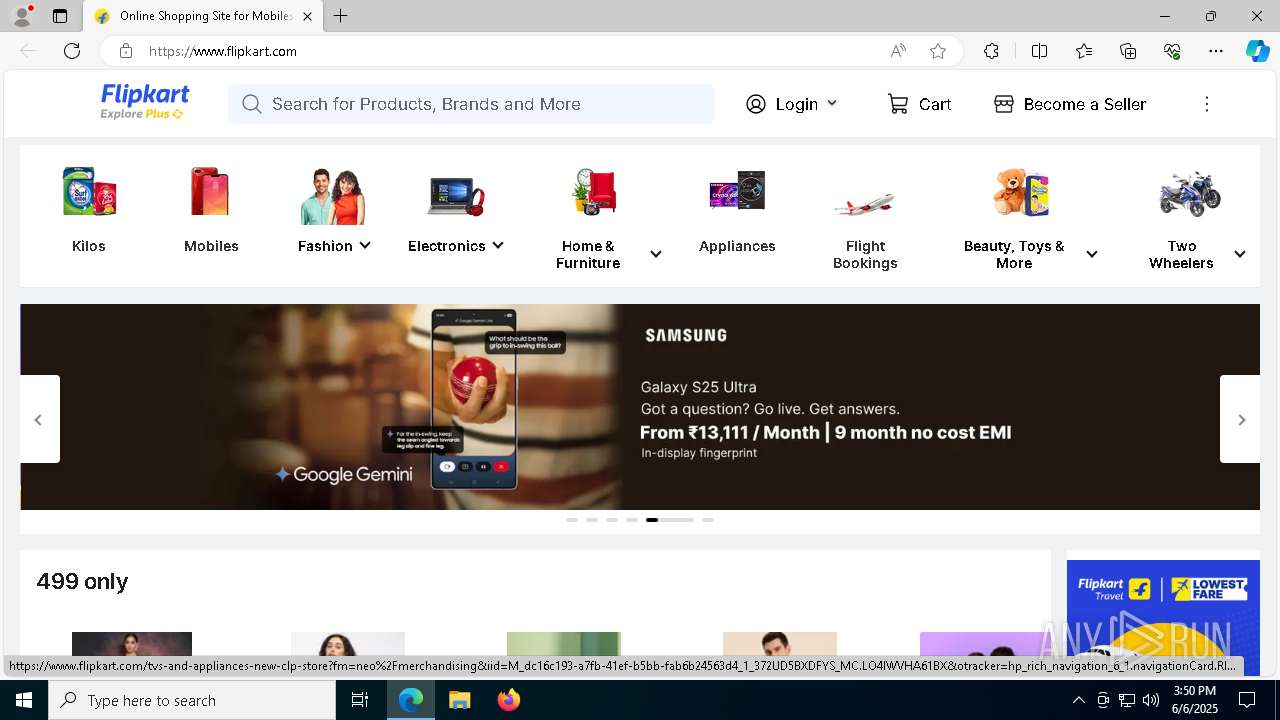Viewport: 1280px width, 720px height.
Task: Click the Windows taskbar search box
Action: pyautogui.click(x=192, y=700)
